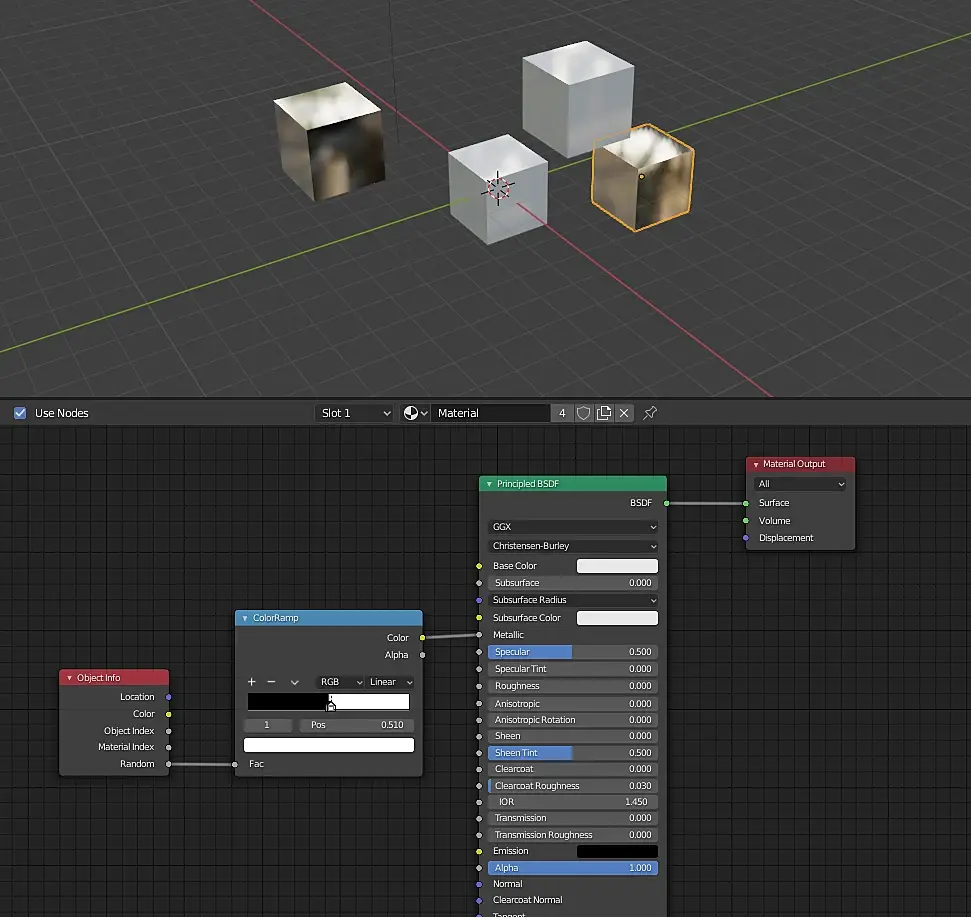Open the GGX distribution dropdown

point(573,527)
